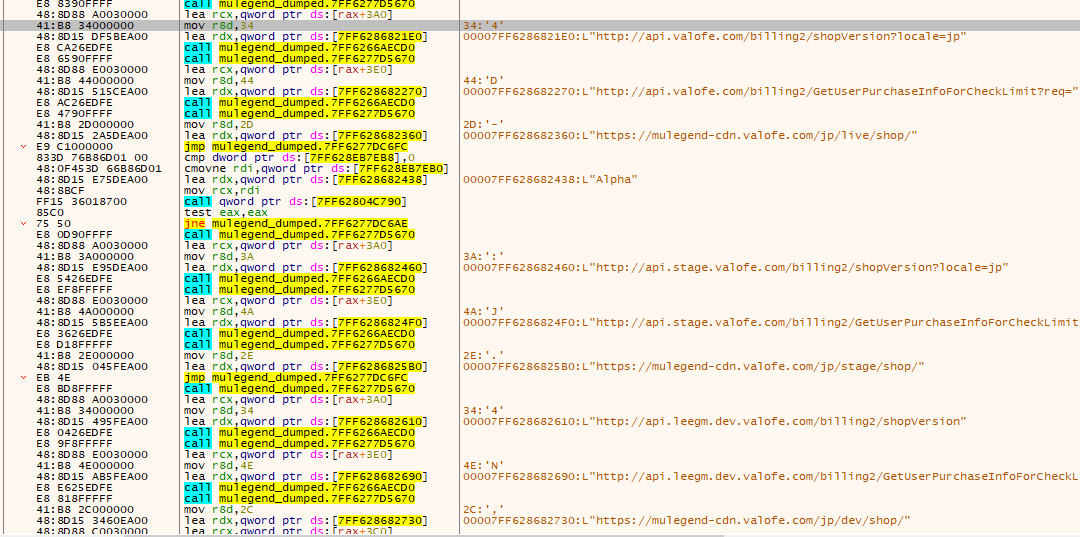The height and width of the screenshot is (537, 1080).
Task: Select the opcode bytes E8 3626EDFE
Action: 74,334
